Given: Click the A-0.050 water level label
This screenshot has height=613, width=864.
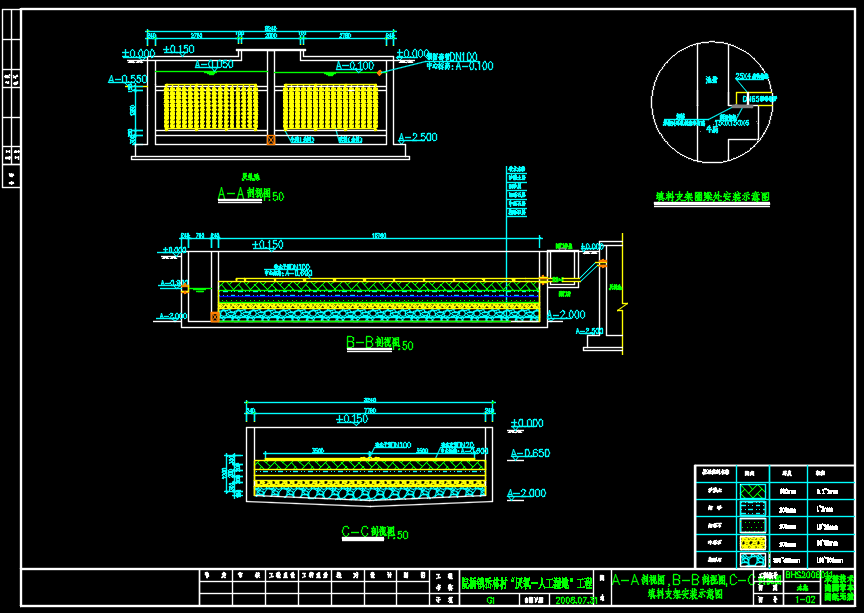Looking at the screenshot, I should pyautogui.click(x=214, y=64).
